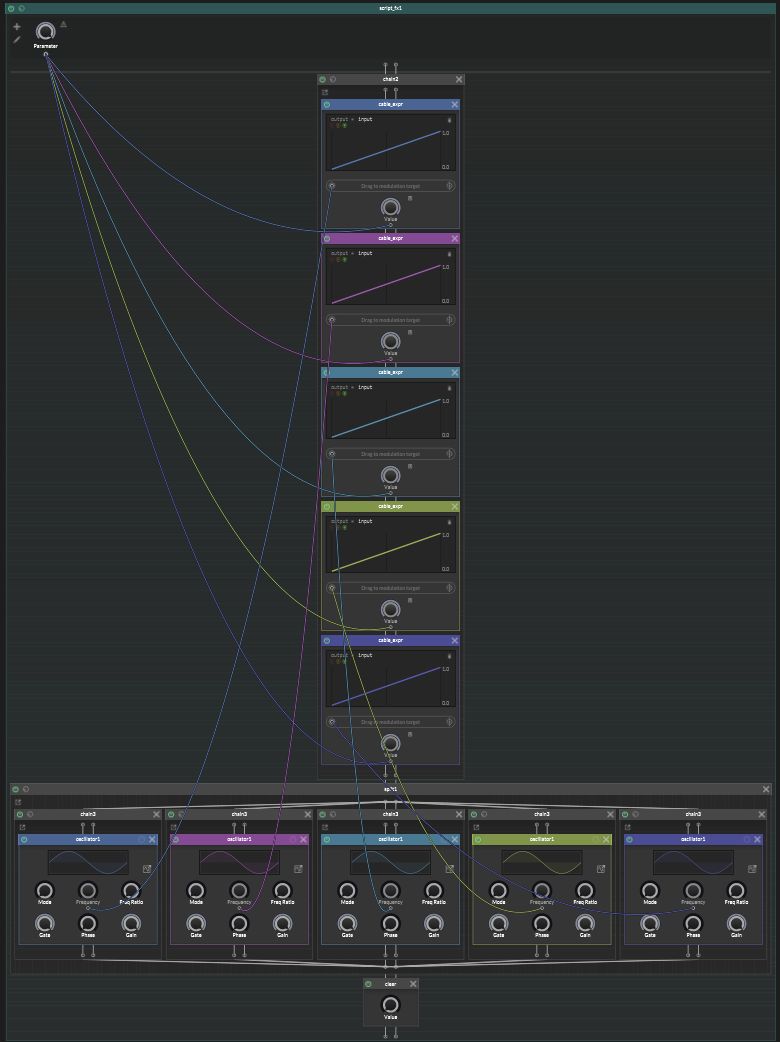Viewport: 780px width, 1042px height.
Task: Collapse the fourth chain3 container
Action: (484, 814)
